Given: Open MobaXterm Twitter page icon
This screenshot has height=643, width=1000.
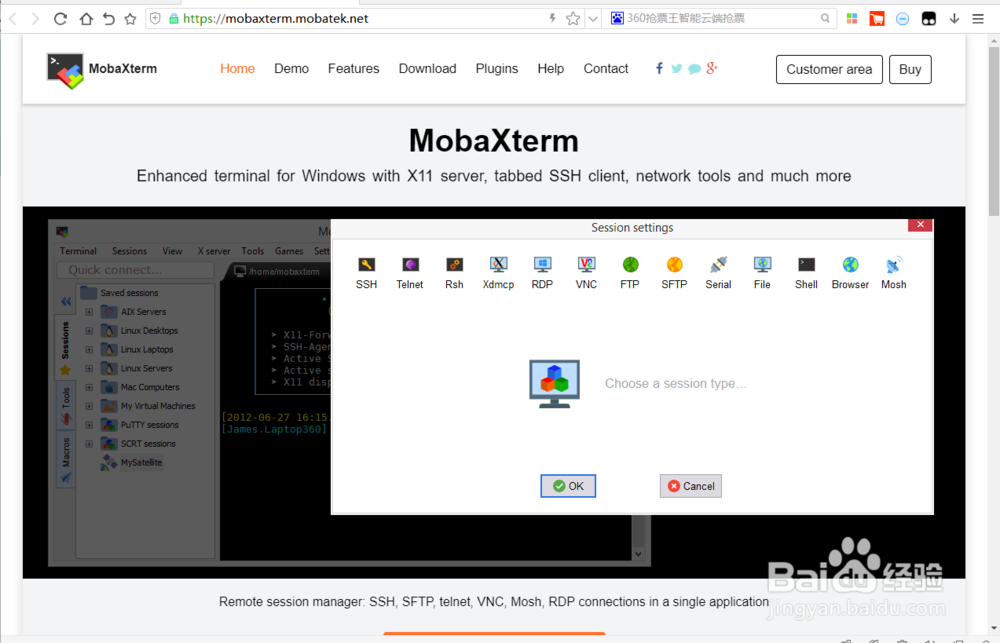Looking at the screenshot, I should (x=677, y=69).
